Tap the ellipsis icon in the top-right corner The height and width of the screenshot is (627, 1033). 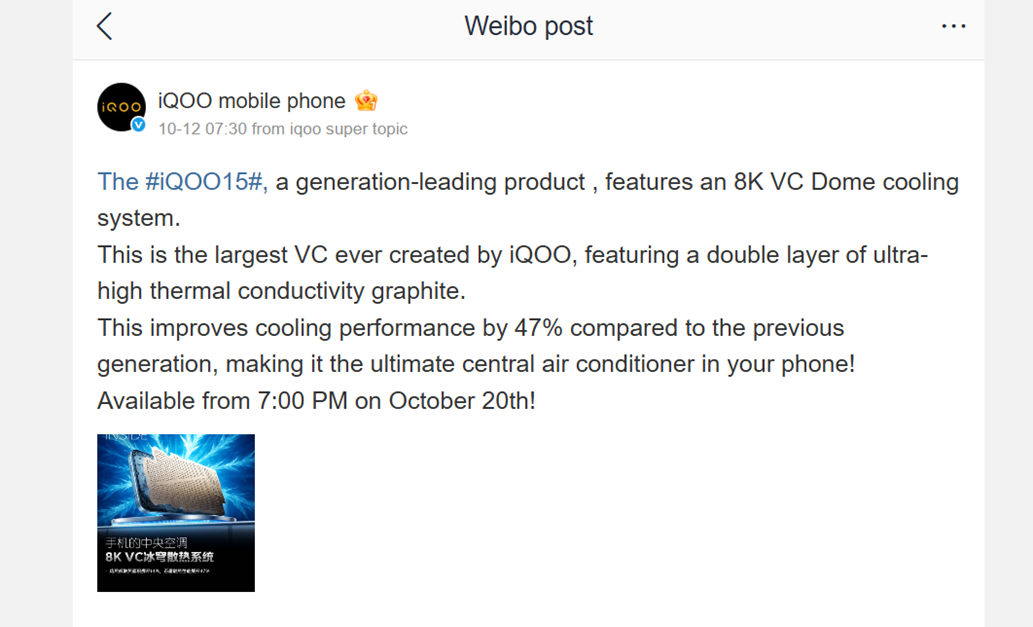(954, 25)
